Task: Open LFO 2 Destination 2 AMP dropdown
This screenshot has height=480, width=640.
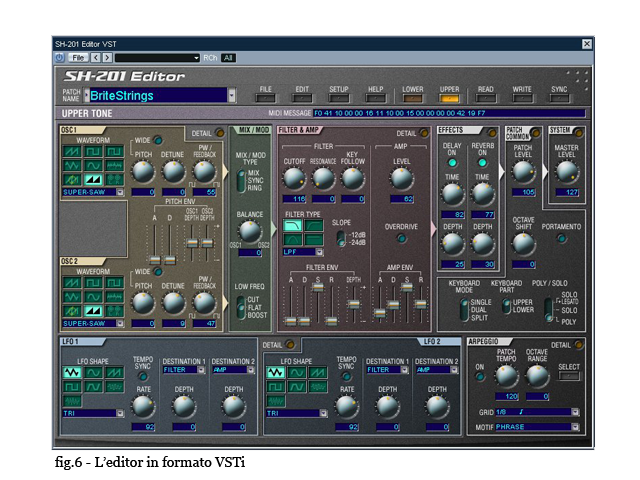Action: point(454,370)
